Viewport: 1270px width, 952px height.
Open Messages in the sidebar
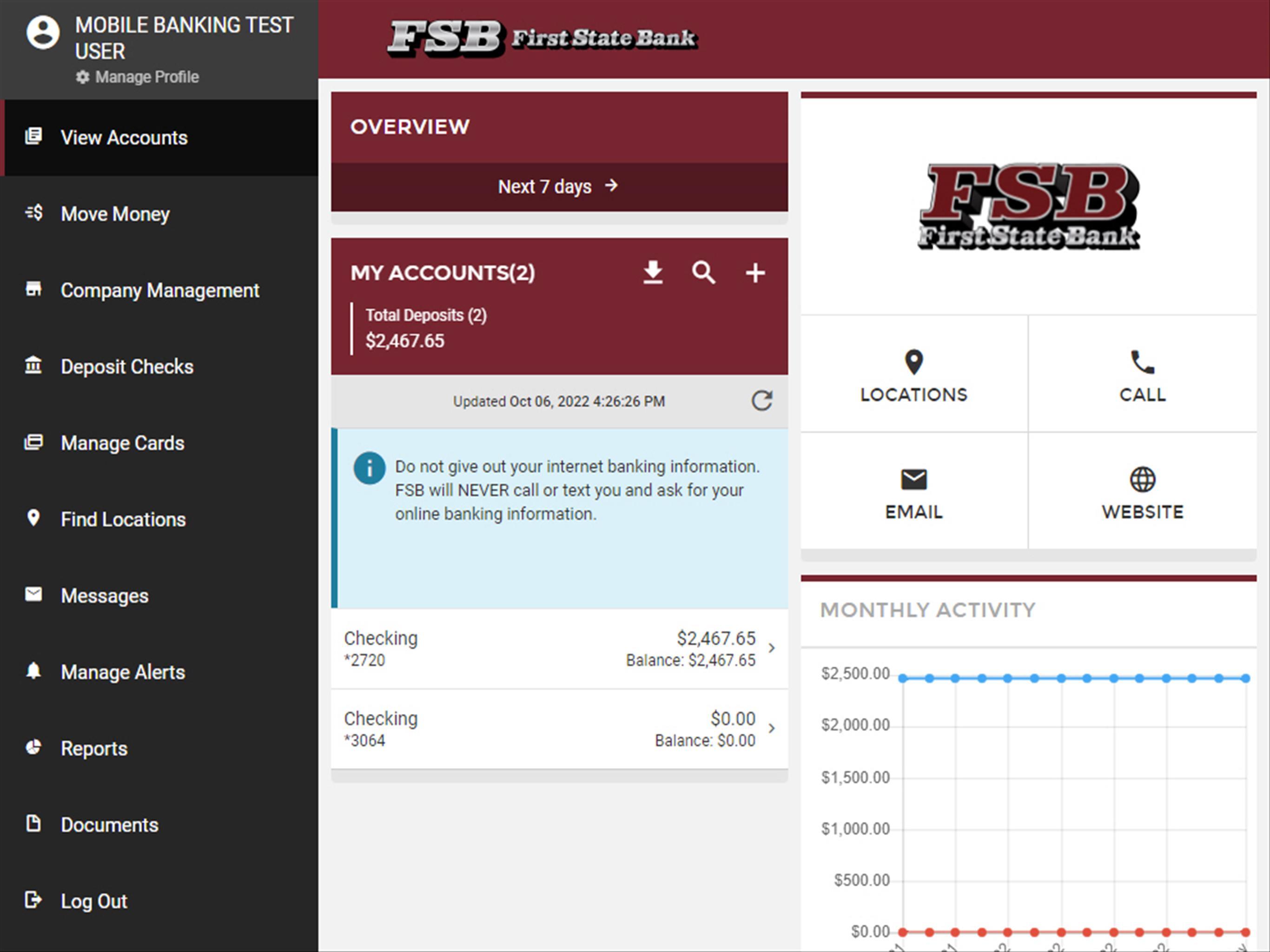tap(159, 595)
